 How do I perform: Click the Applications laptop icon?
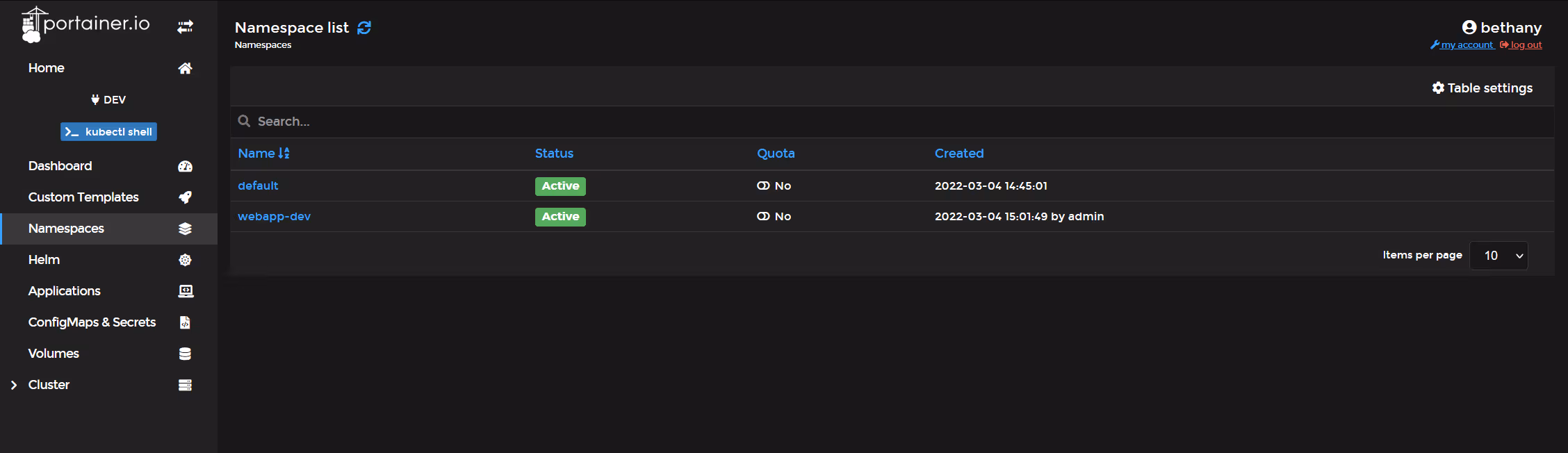coord(186,291)
